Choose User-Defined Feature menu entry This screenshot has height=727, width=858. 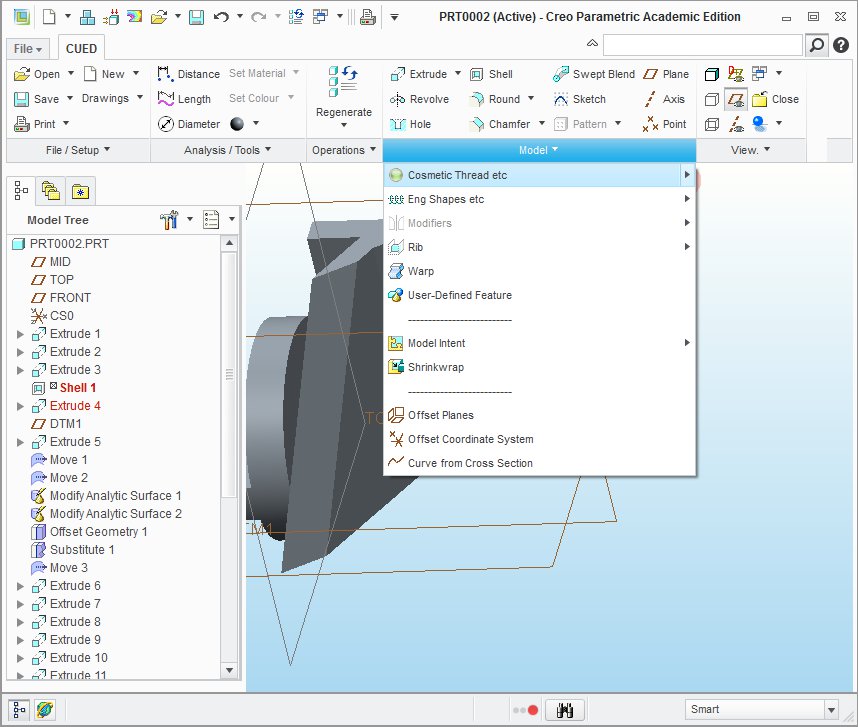tap(539, 295)
